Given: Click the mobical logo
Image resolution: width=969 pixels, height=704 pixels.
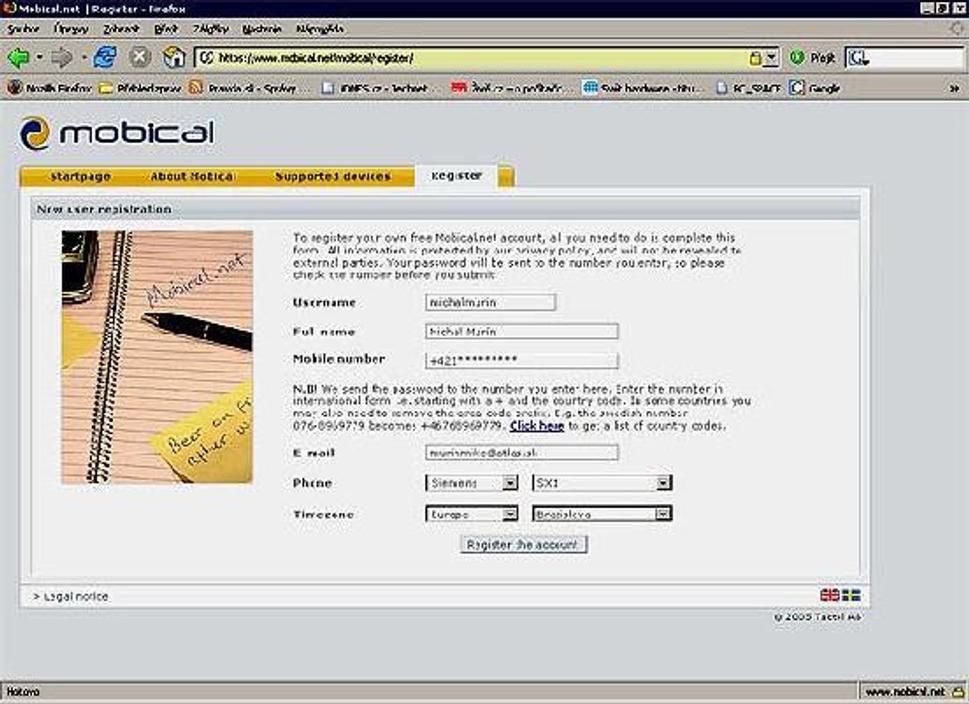Looking at the screenshot, I should pos(117,132).
